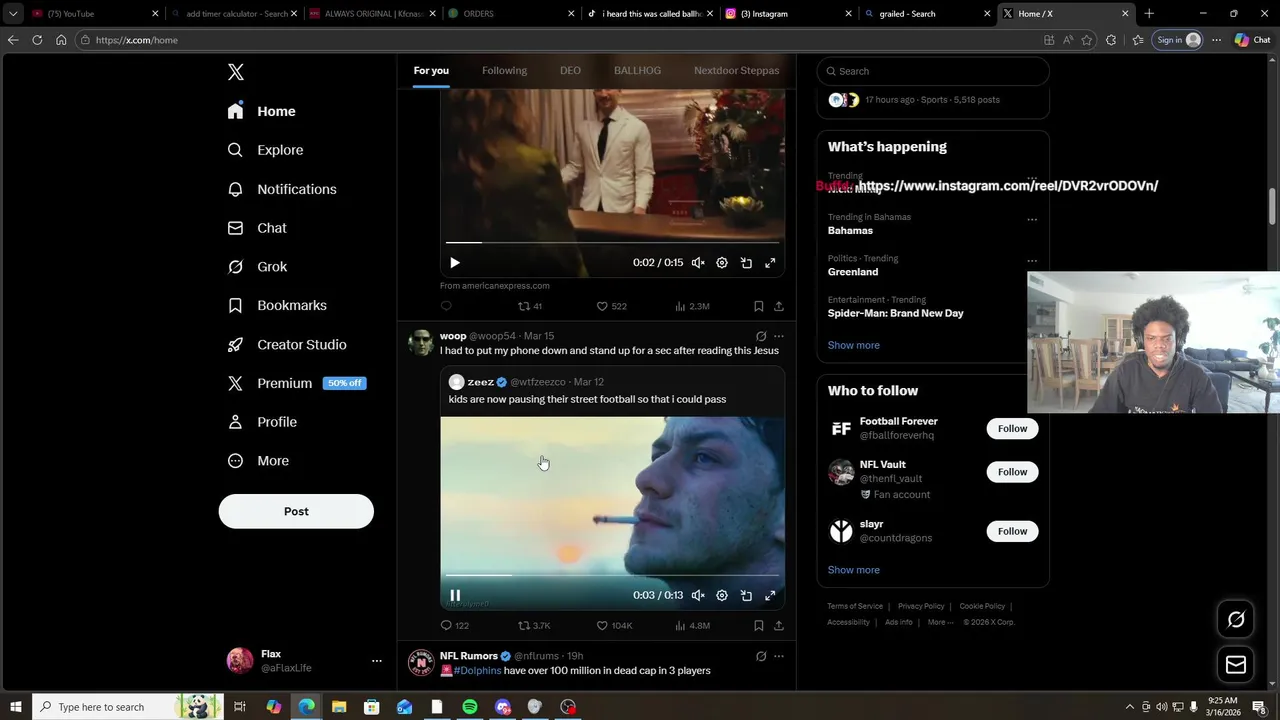The height and width of the screenshot is (720, 1280).
Task: Repost the American Express ad with 41 reposts
Action: point(530,306)
